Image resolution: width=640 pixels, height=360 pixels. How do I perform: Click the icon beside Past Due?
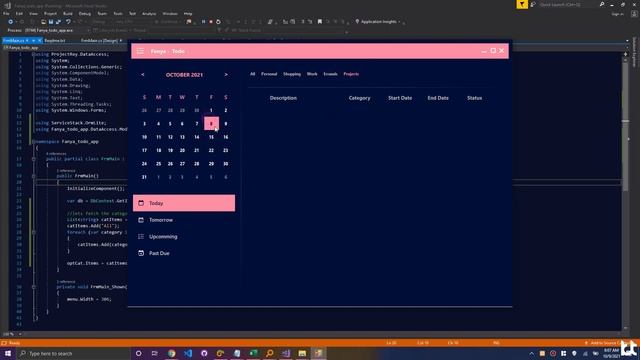pyautogui.click(x=141, y=253)
